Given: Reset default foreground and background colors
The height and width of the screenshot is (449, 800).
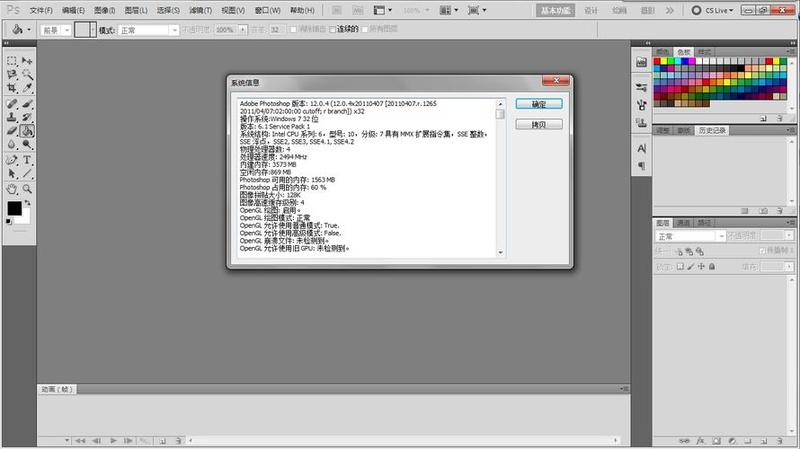Looking at the screenshot, I should point(9,221).
